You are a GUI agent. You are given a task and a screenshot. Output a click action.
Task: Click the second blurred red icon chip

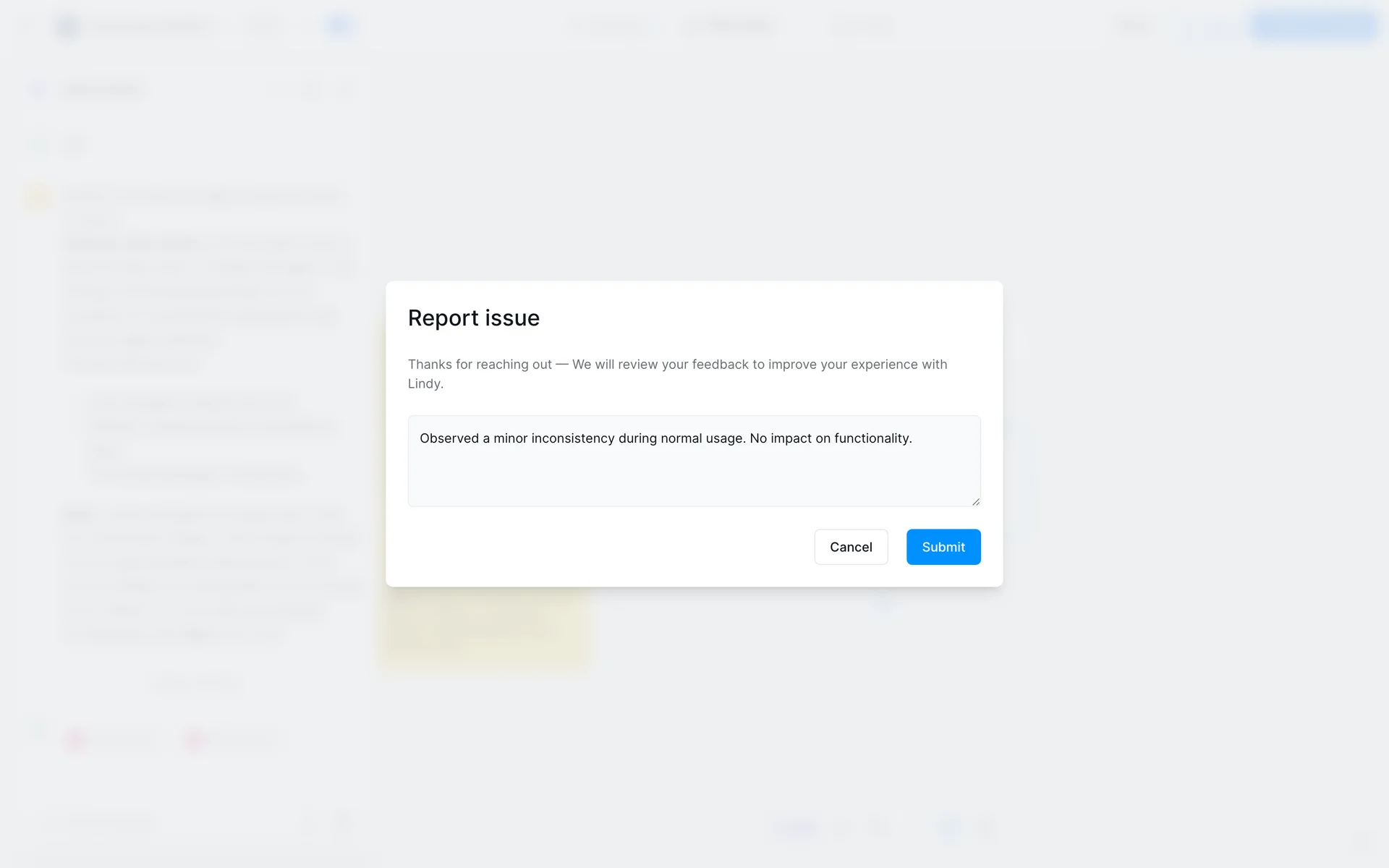194,739
